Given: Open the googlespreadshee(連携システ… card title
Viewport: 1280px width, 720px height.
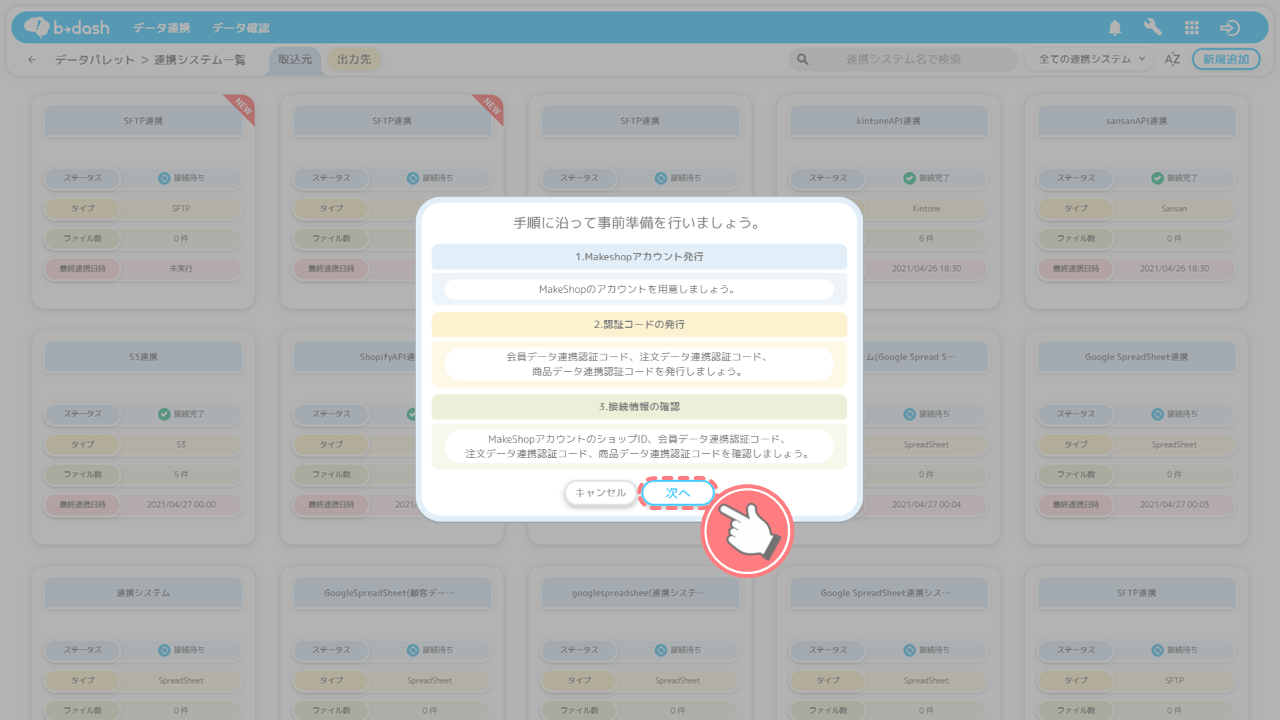Looking at the screenshot, I should [639, 593].
